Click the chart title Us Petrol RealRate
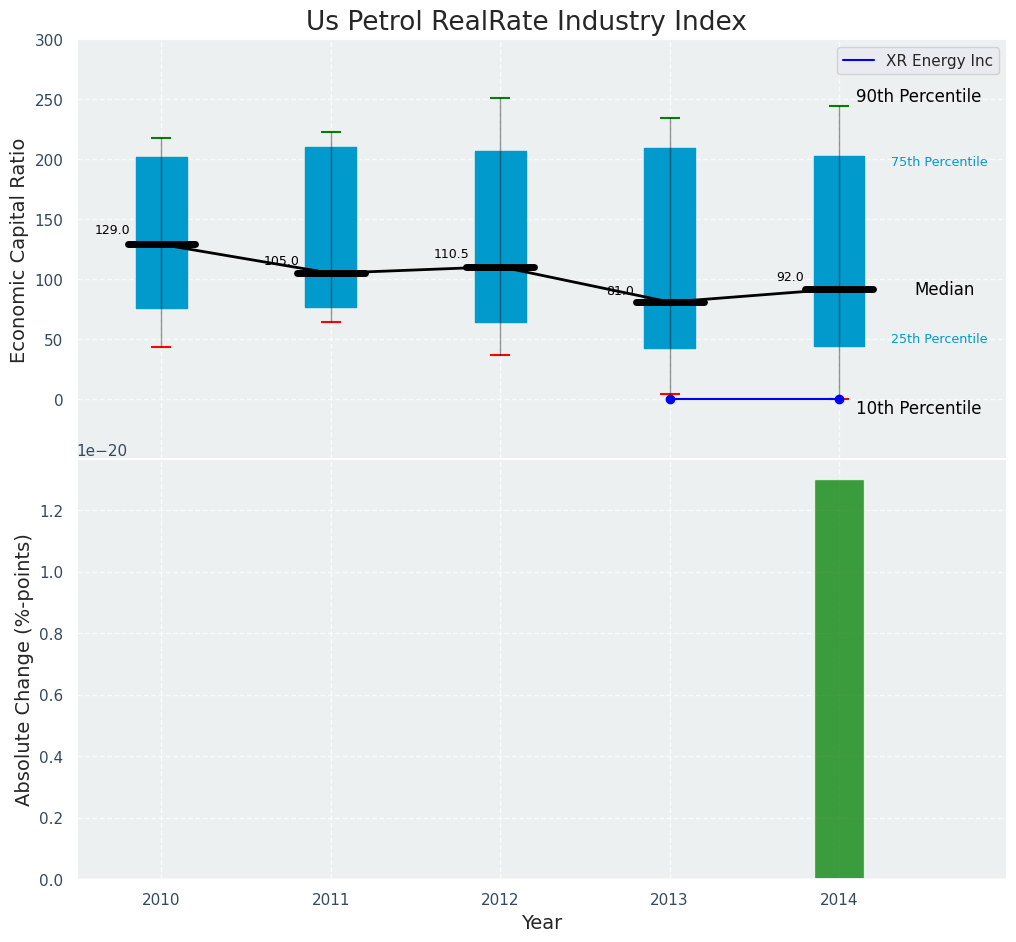Screen dimensions: 1016x942 pos(526,21)
